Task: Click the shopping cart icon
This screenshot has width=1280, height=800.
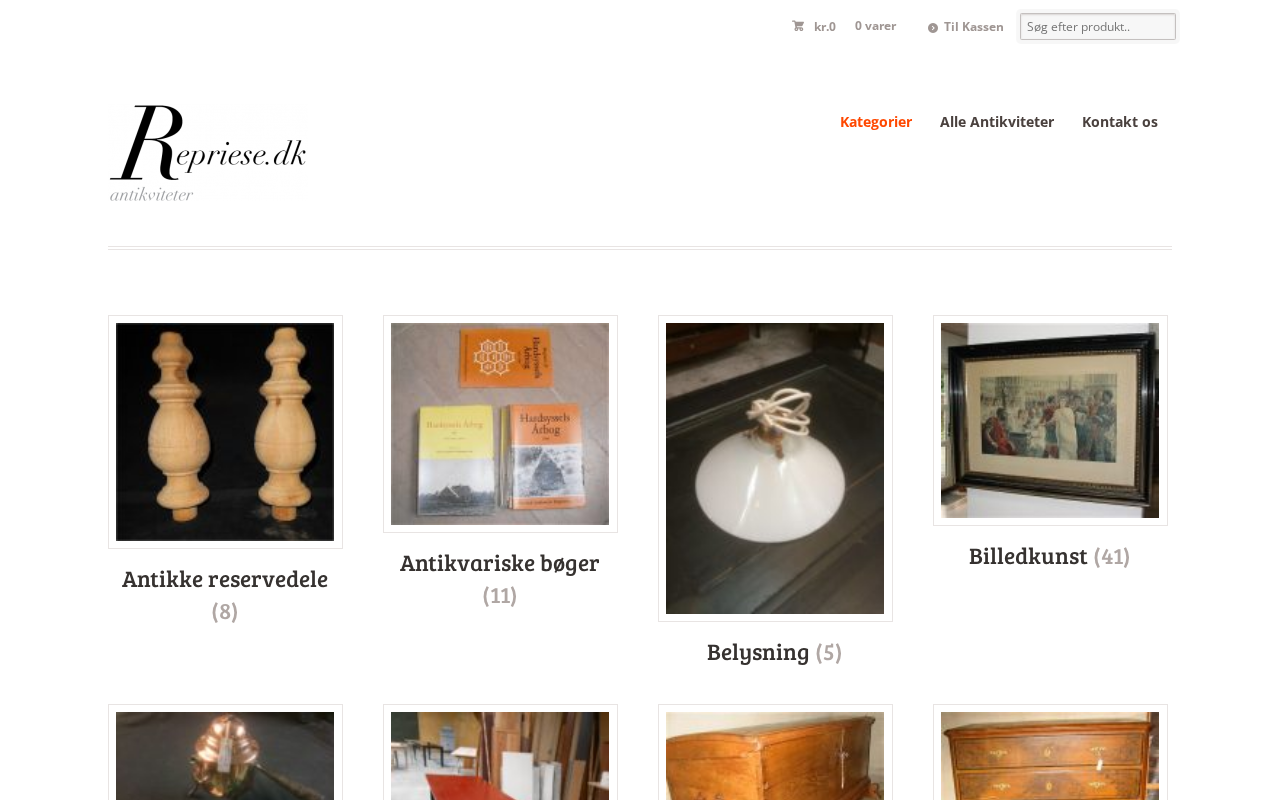Action: (798, 26)
